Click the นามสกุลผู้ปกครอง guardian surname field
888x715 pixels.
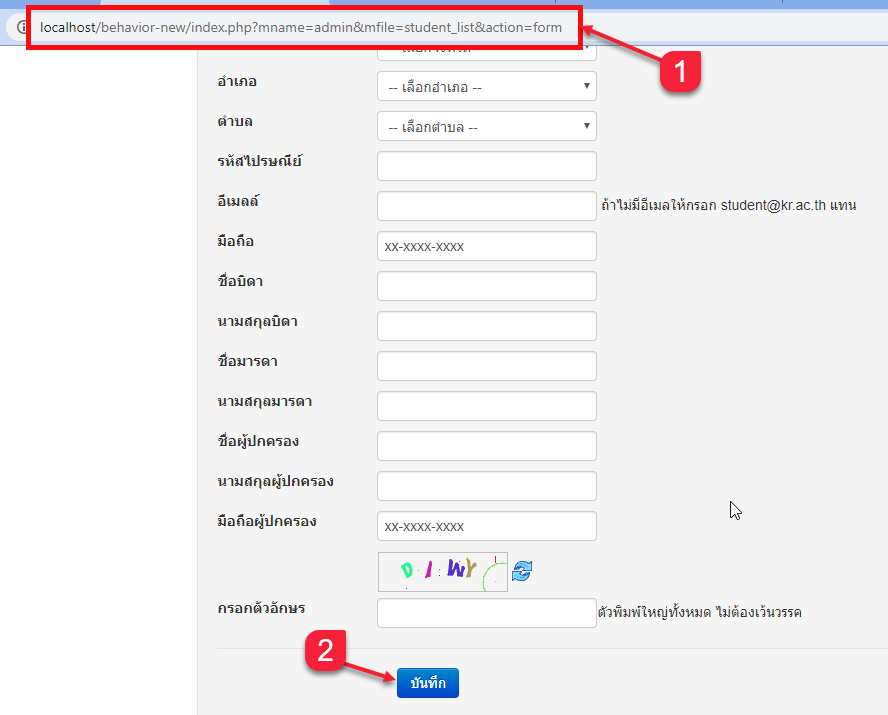click(486, 486)
